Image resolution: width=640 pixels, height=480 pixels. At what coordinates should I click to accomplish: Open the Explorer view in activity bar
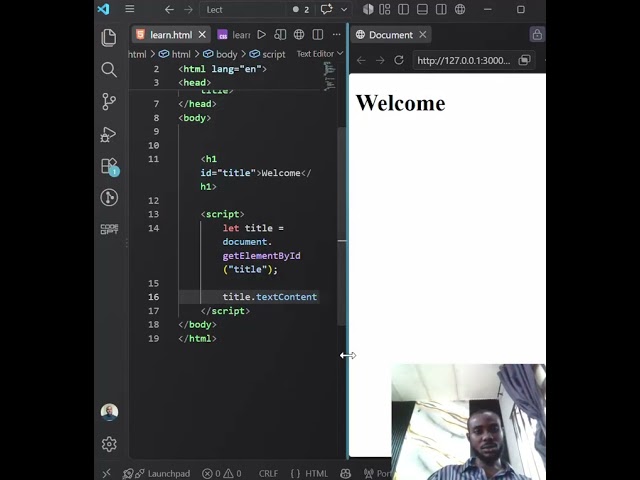click(x=109, y=38)
